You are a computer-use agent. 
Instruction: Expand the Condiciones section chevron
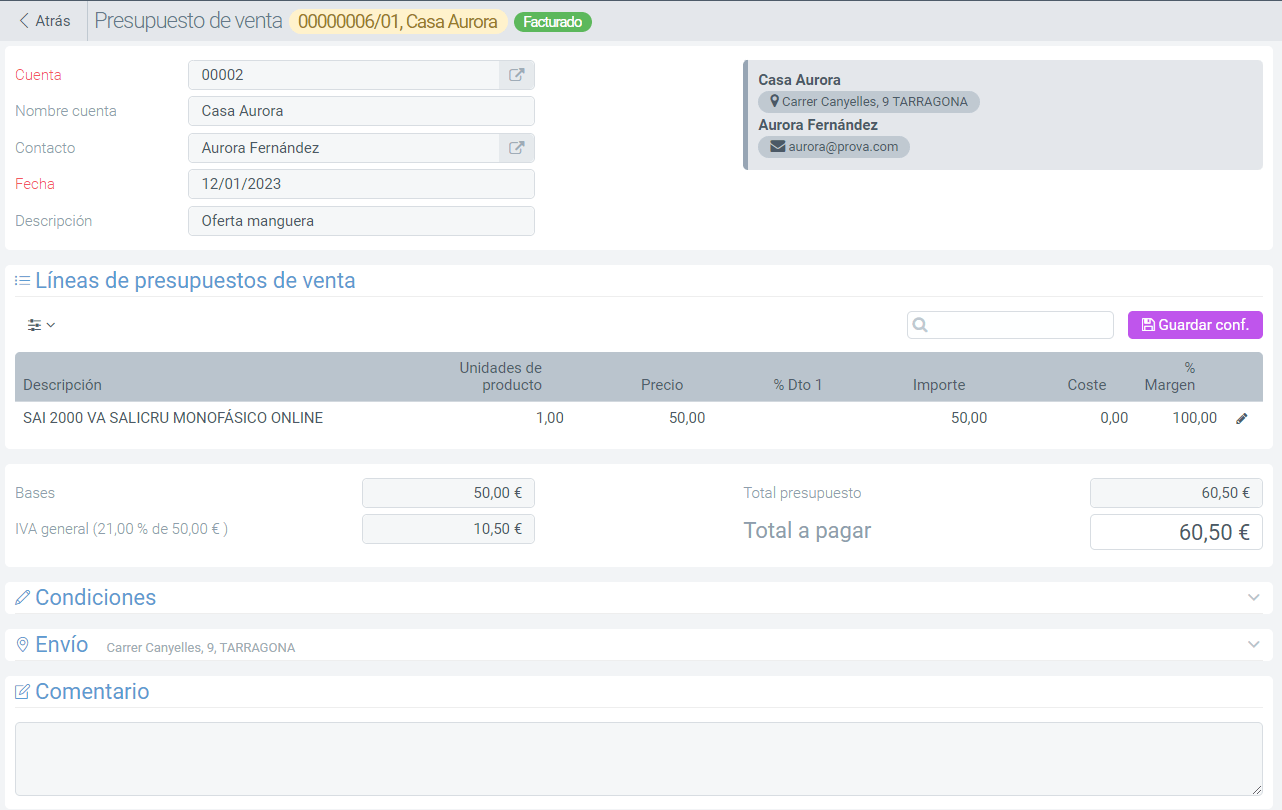[x=1254, y=597]
